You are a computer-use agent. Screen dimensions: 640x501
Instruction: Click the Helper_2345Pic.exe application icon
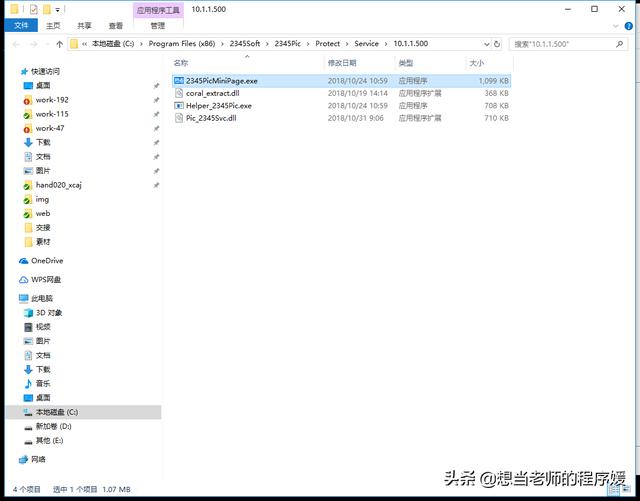[179, 106]
